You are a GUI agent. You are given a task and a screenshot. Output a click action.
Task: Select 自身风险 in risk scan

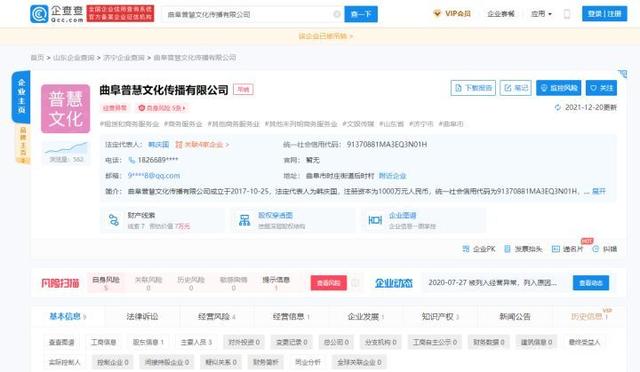(106, 283)
